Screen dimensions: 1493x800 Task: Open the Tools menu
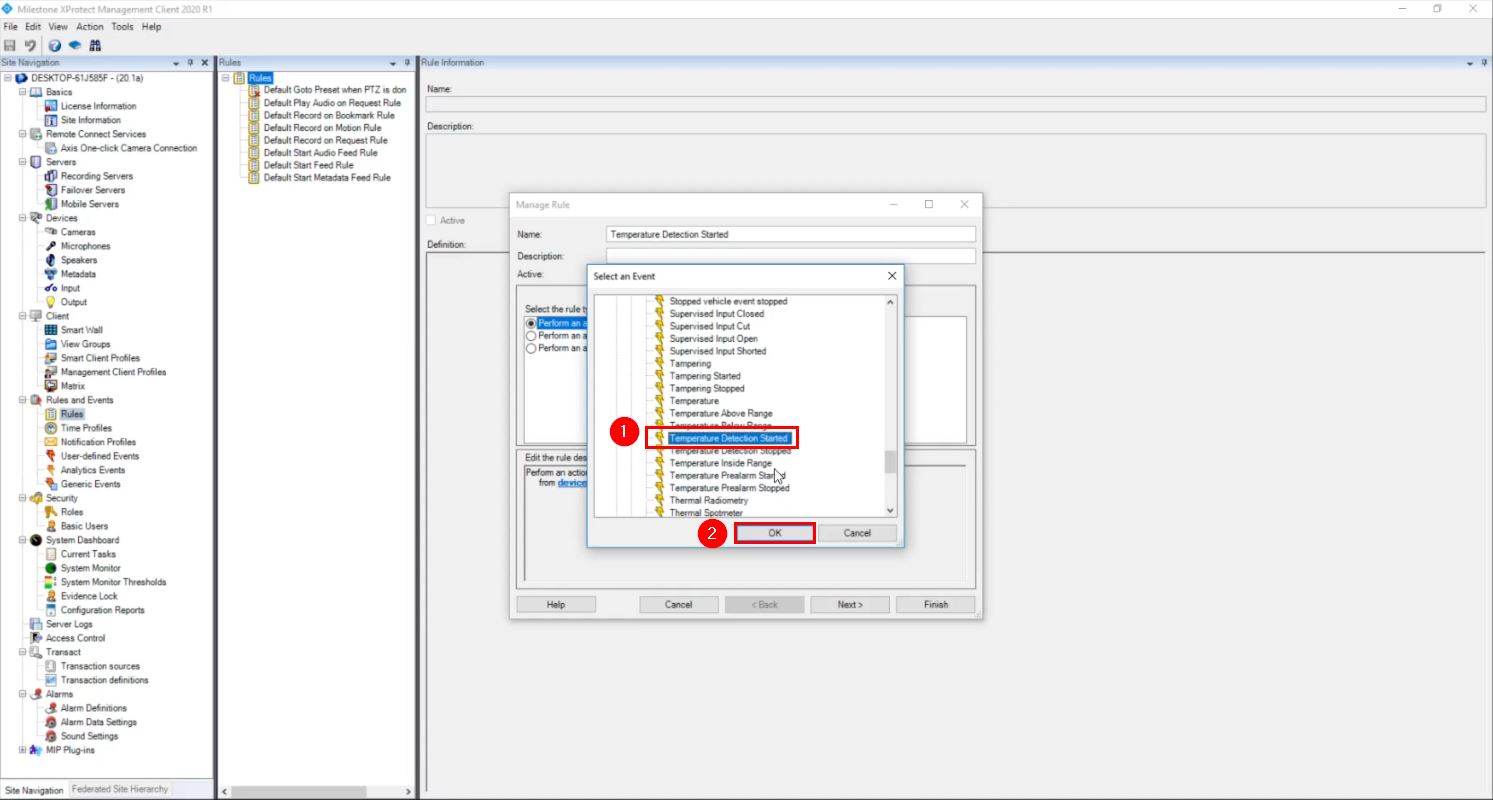[122, 27]
